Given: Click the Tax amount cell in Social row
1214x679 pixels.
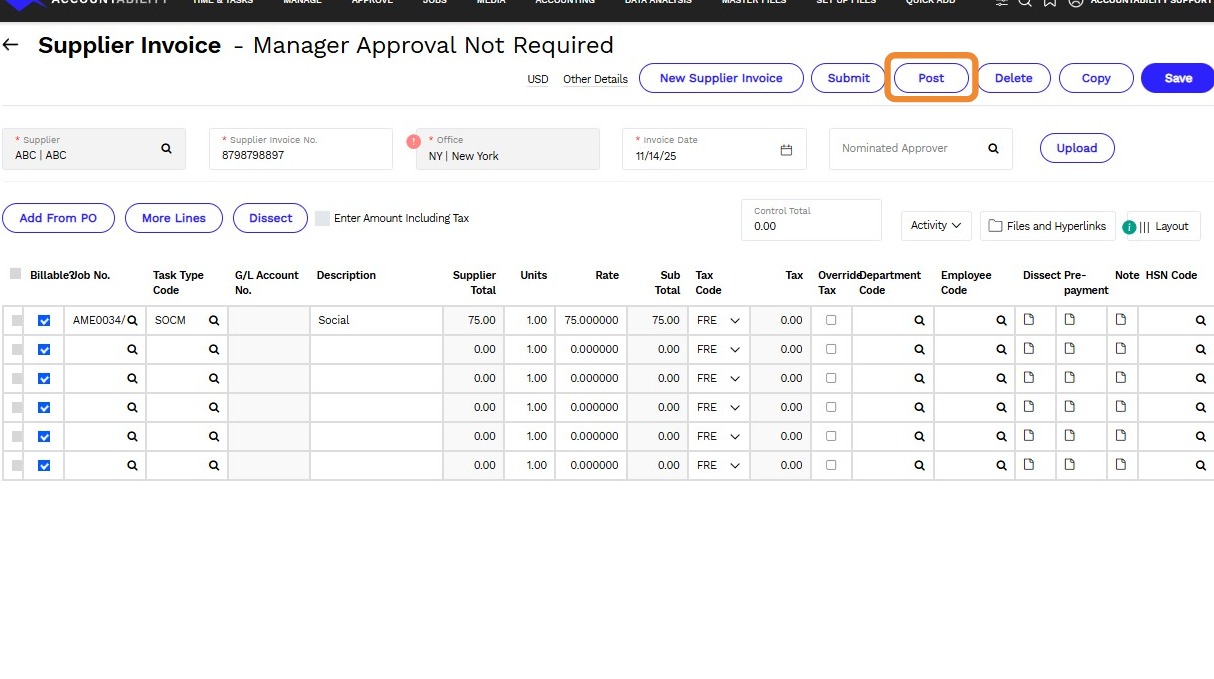Looking at the screenshot, I should pyautogui.click(x=780, y=321).
